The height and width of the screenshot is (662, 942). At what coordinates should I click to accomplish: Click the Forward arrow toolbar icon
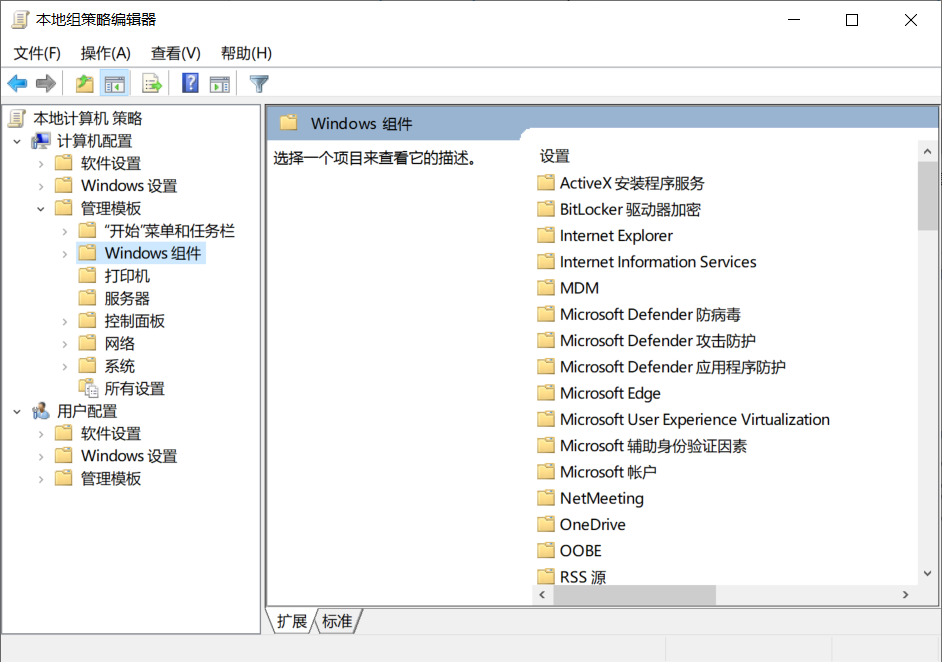pyautogui.click(x=45, y=84)
